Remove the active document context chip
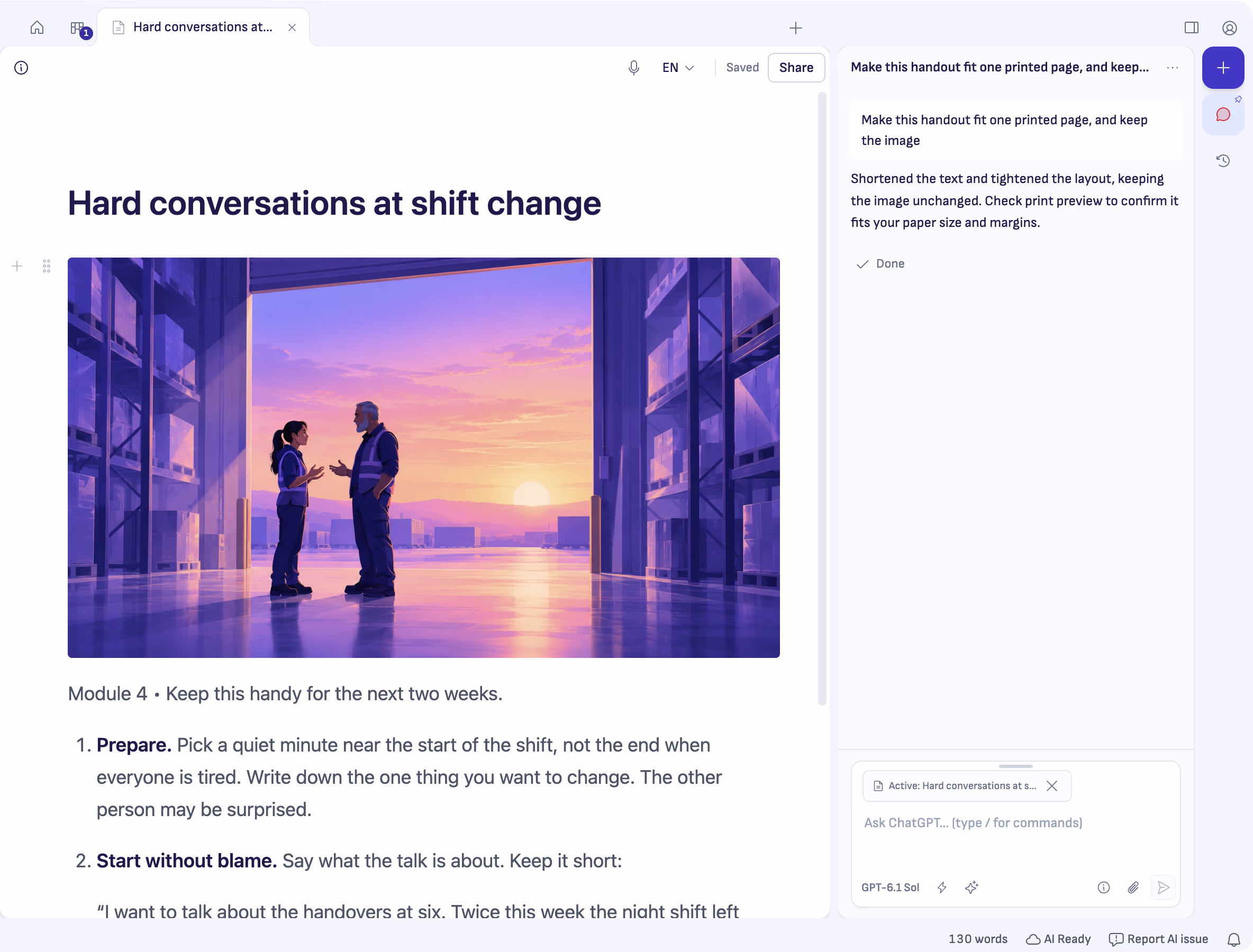Screen dimensions: 1253x952 1052,785
